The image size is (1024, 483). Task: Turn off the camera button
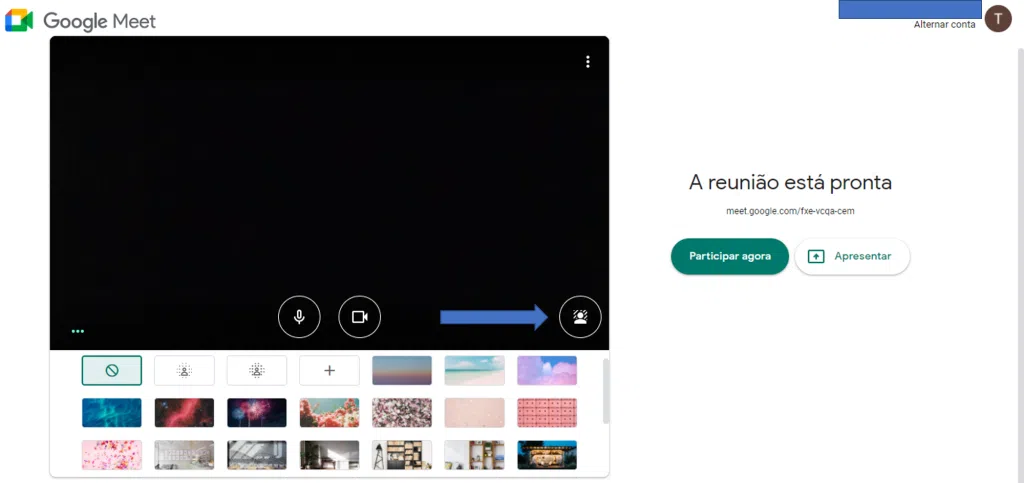pos(359,317)
